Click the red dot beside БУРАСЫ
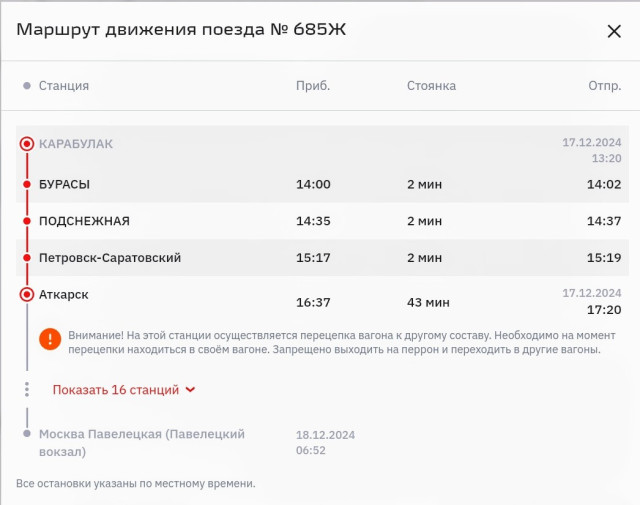The width and height of the screenshot is (640, 505). pyautogui.click(x=27, y=185)
